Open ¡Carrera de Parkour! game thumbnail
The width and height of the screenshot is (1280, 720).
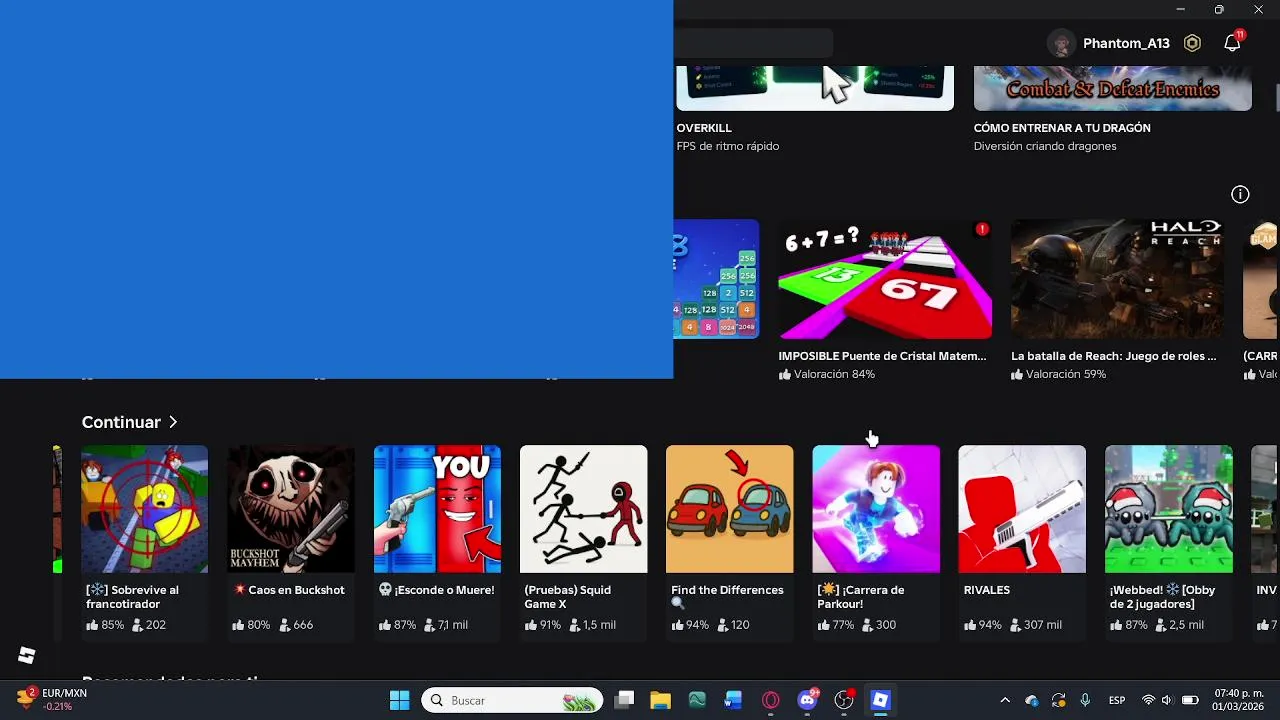(876, 509)
